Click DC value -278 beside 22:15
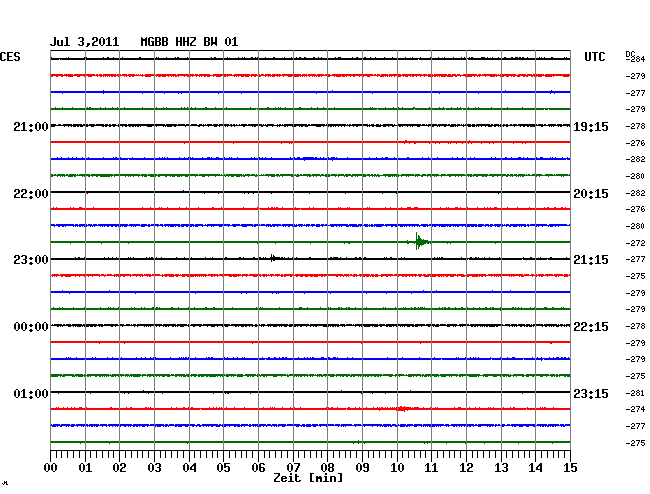The width and height of the screenshot is (650, 494). click(635, 326)
